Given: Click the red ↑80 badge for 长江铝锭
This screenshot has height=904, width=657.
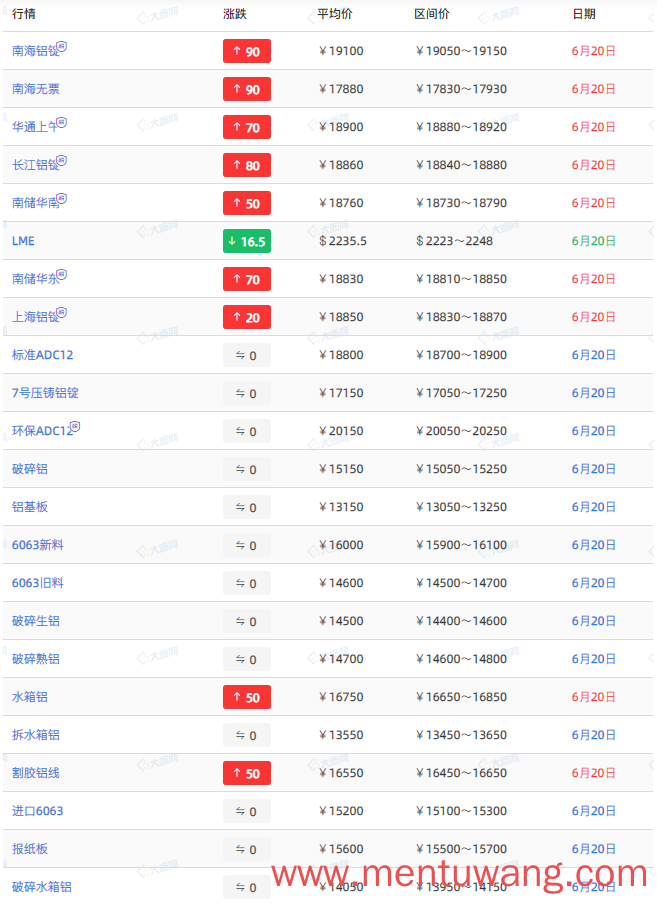Looking at the screenshot, I should (247, 165).
